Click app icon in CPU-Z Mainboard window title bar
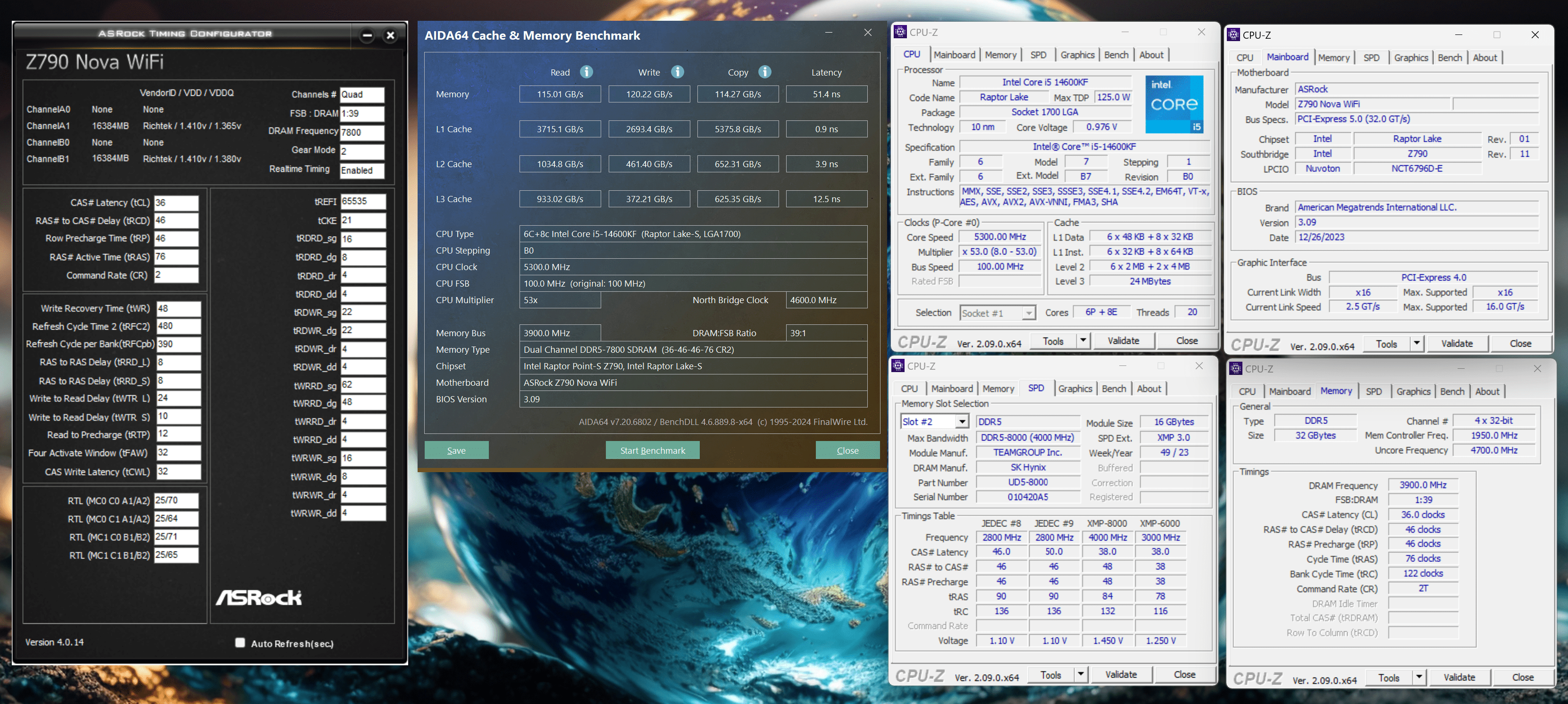 (x=1233, y=35)
